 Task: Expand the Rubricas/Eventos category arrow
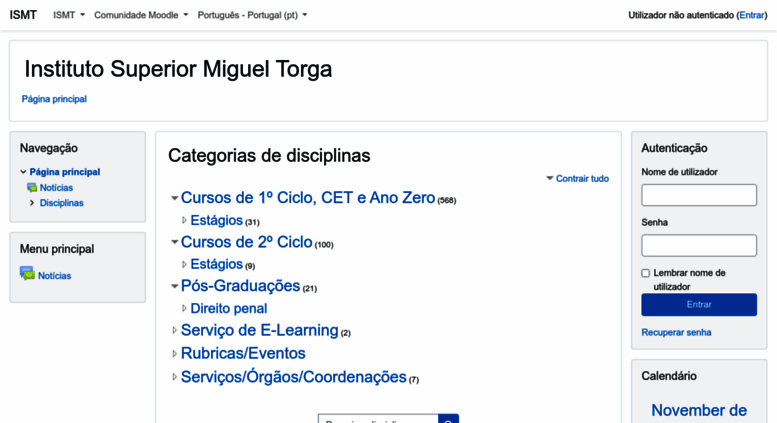[174, 354]
